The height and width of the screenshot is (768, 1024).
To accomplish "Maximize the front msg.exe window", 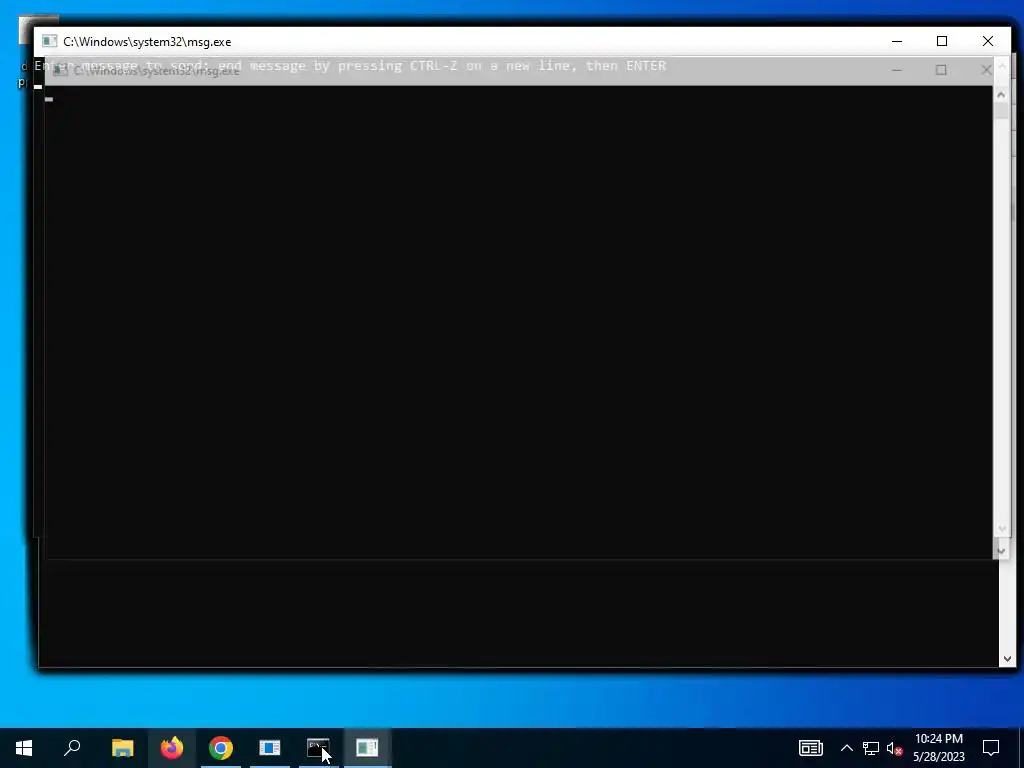I will pyautogui.click(x=942, y=41).
